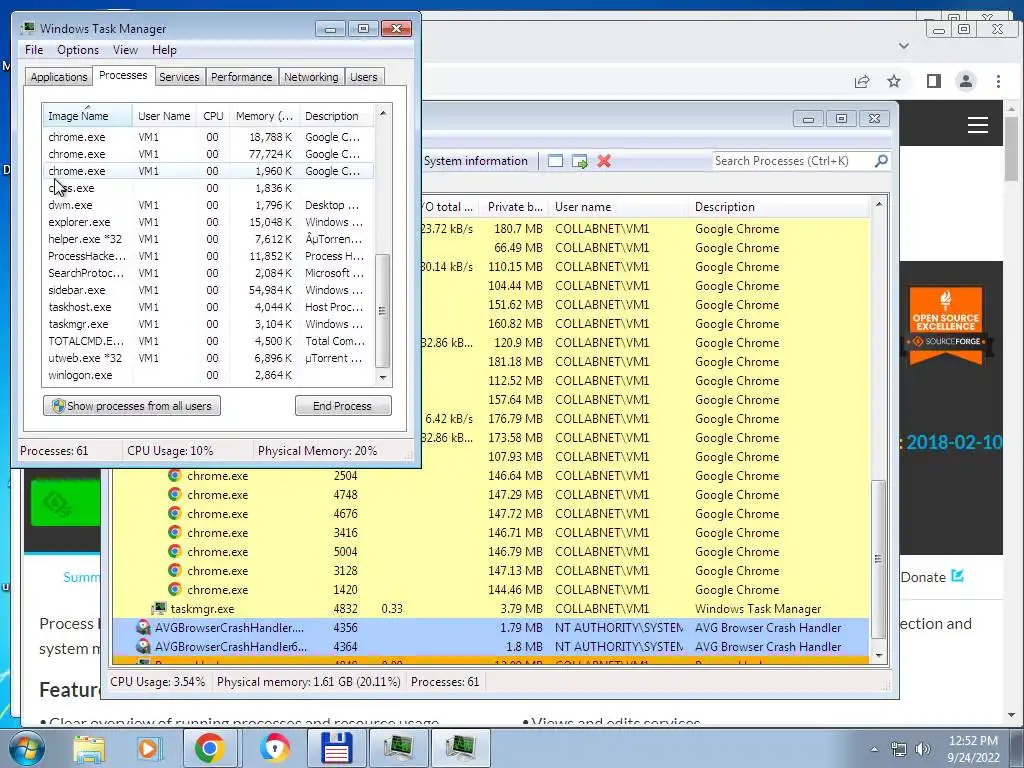Viewport: 1024px width, 768px height.
Task: Click the Chrome share page icon
Action: [x=862, y=81]
